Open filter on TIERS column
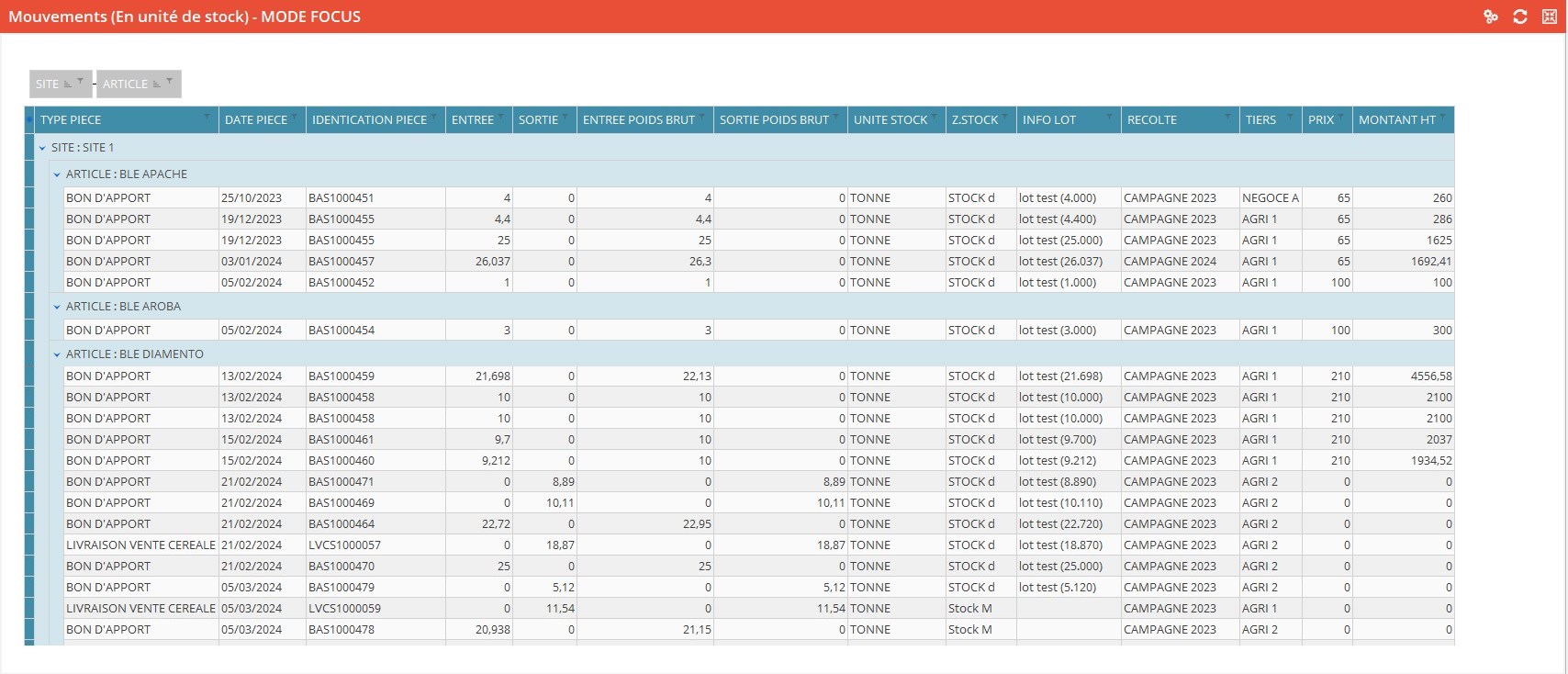1568x674 pixels. pos(1290,117)
